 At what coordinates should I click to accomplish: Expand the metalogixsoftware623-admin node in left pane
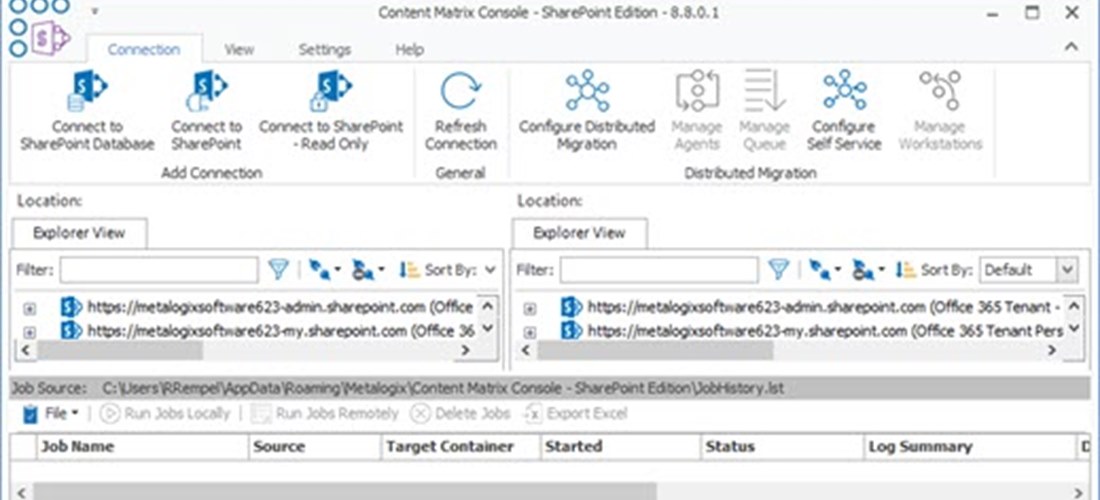coord(29,308)
